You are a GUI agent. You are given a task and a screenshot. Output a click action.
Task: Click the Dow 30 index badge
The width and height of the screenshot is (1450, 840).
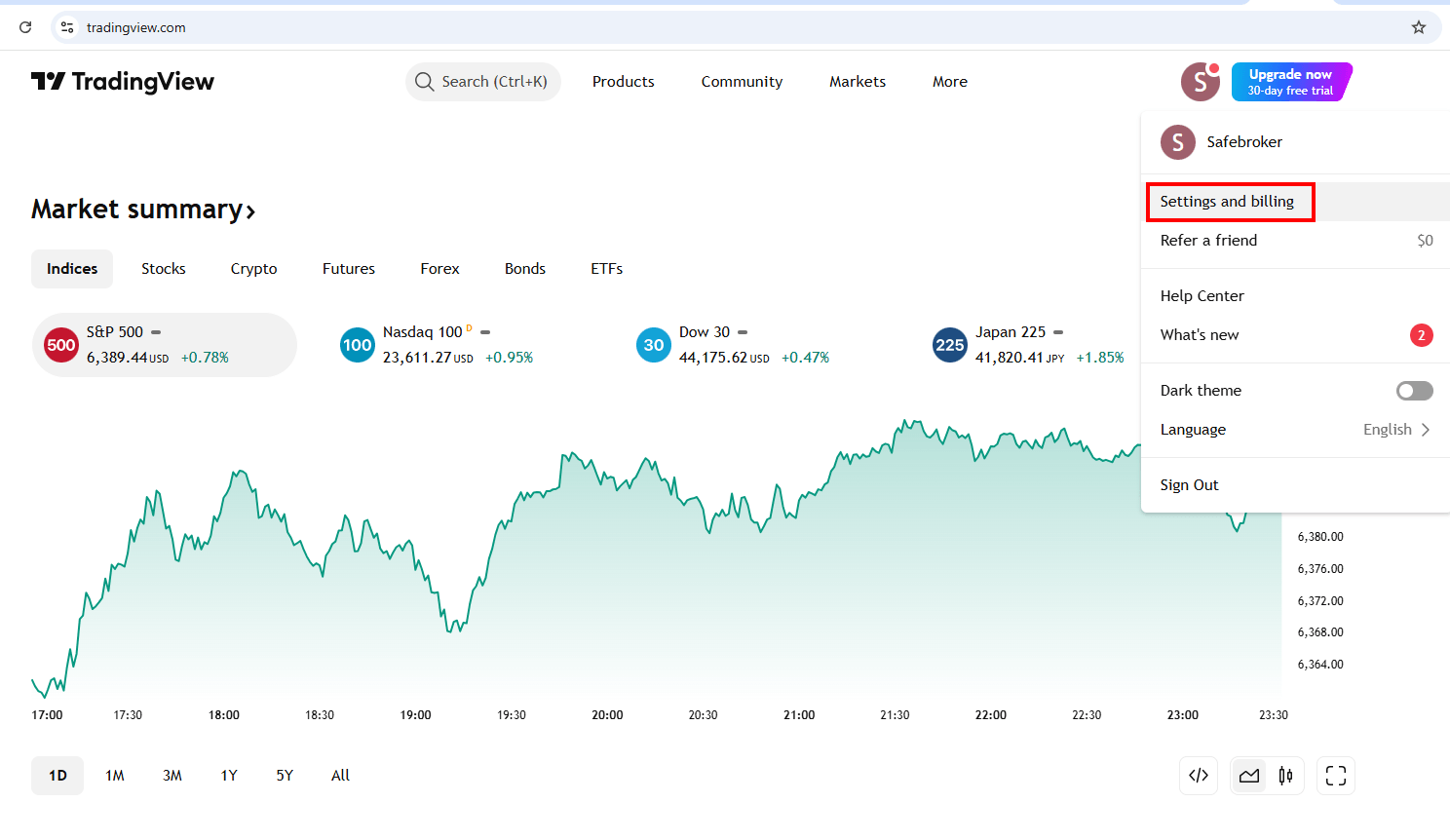point(654,345)
